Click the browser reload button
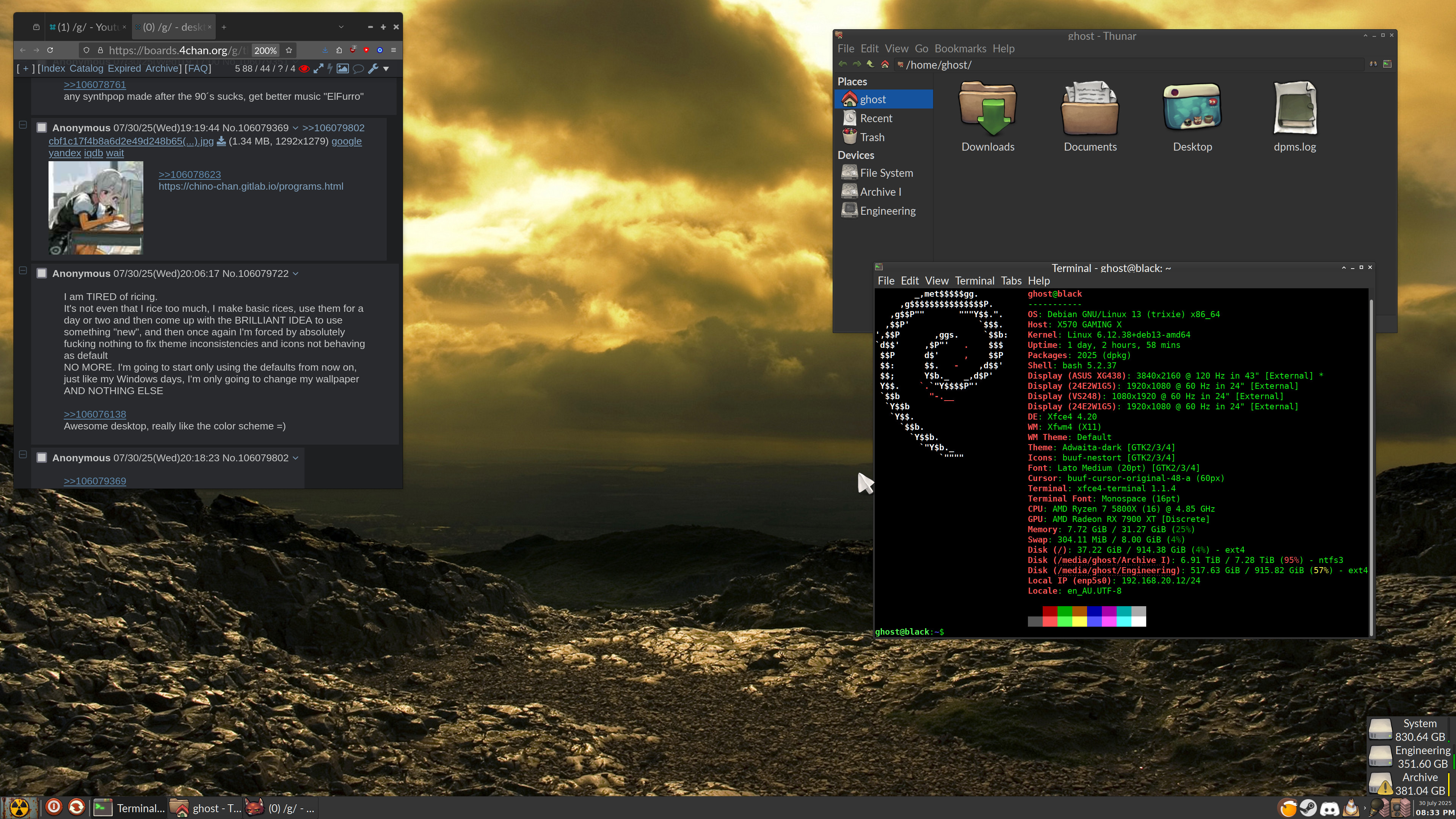The image size is (1456, 819). 50,50
